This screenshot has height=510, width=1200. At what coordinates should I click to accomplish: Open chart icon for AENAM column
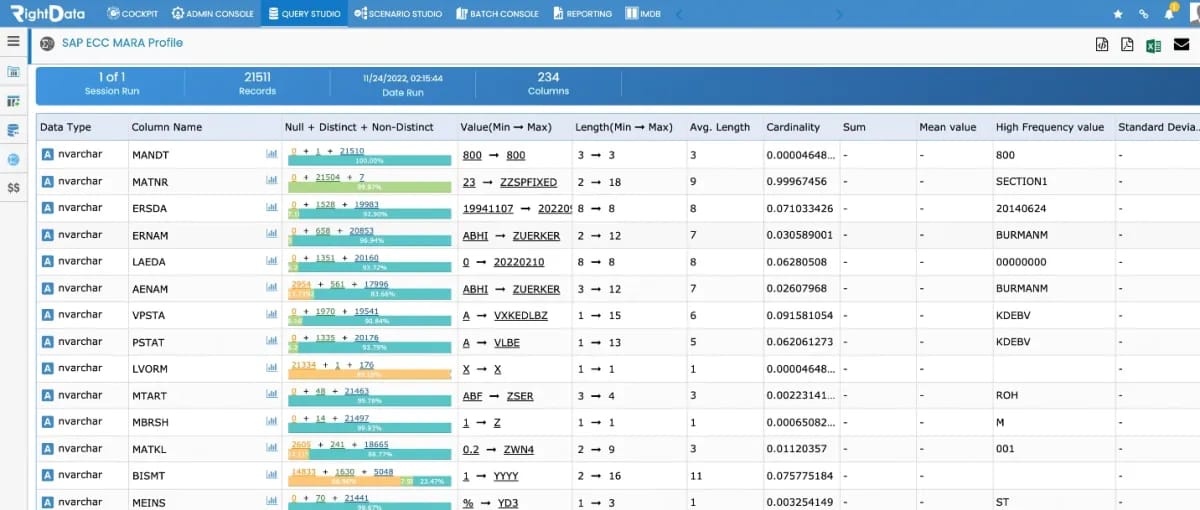coord(271,288)
